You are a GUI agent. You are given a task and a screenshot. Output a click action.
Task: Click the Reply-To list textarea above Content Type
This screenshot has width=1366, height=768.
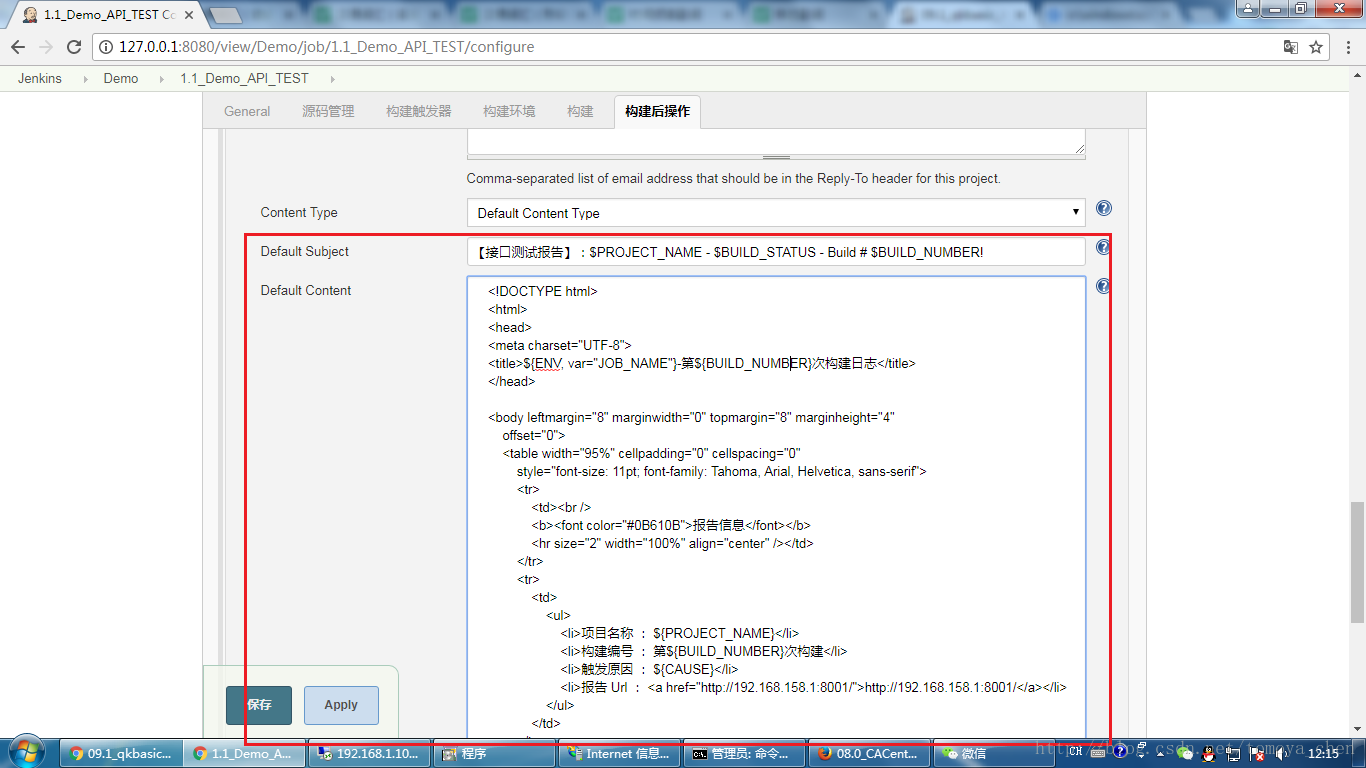pos(776,141)
